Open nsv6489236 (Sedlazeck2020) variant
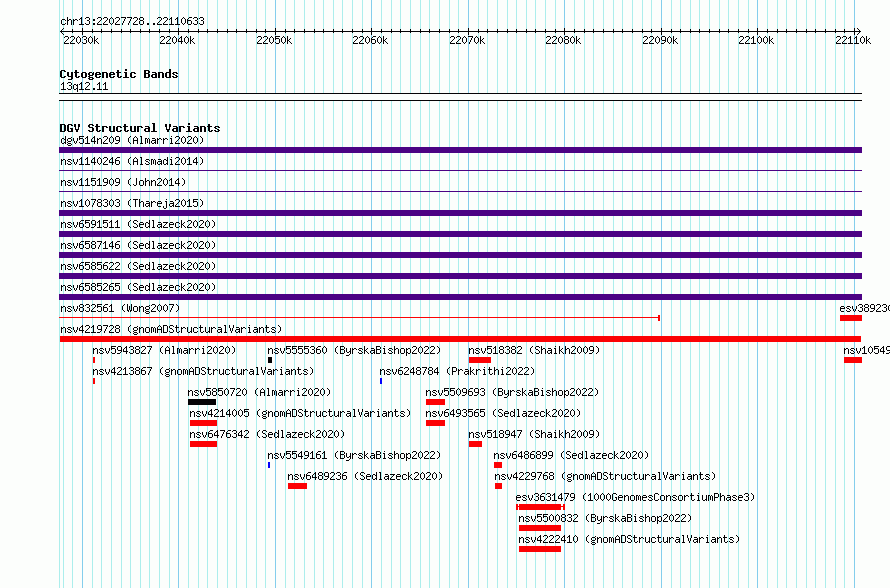890x588 pixels. coord(365,476)
